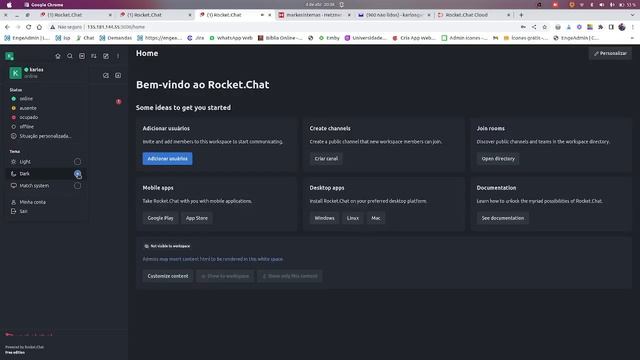Open the Chrome three-dot menu
The height and width of the screenshot is (360, 640).
point(633,27)
